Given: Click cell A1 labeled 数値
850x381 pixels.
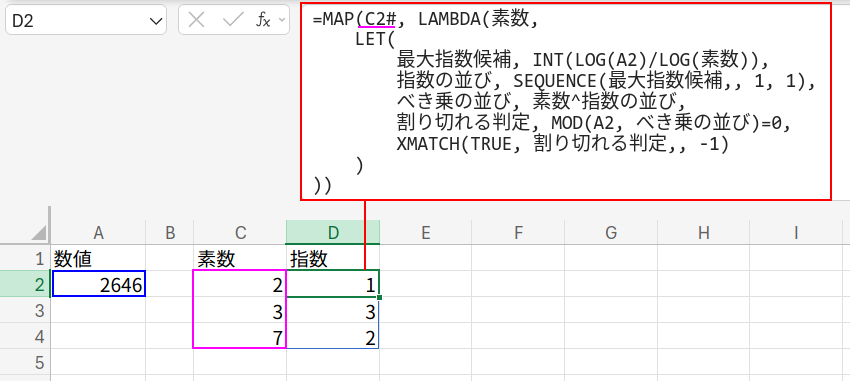Looking at the screenshot, I should [98, 259].
